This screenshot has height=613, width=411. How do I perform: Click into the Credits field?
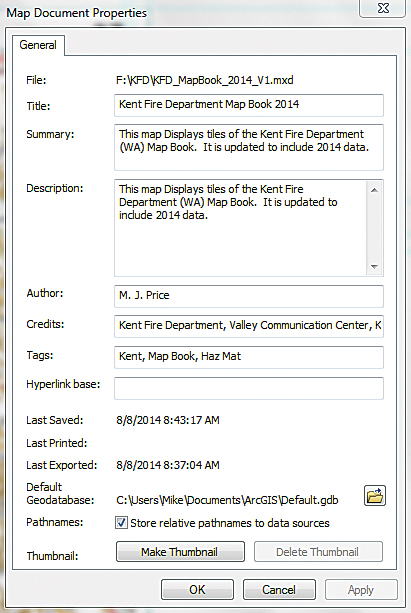[x=249, y=326]
